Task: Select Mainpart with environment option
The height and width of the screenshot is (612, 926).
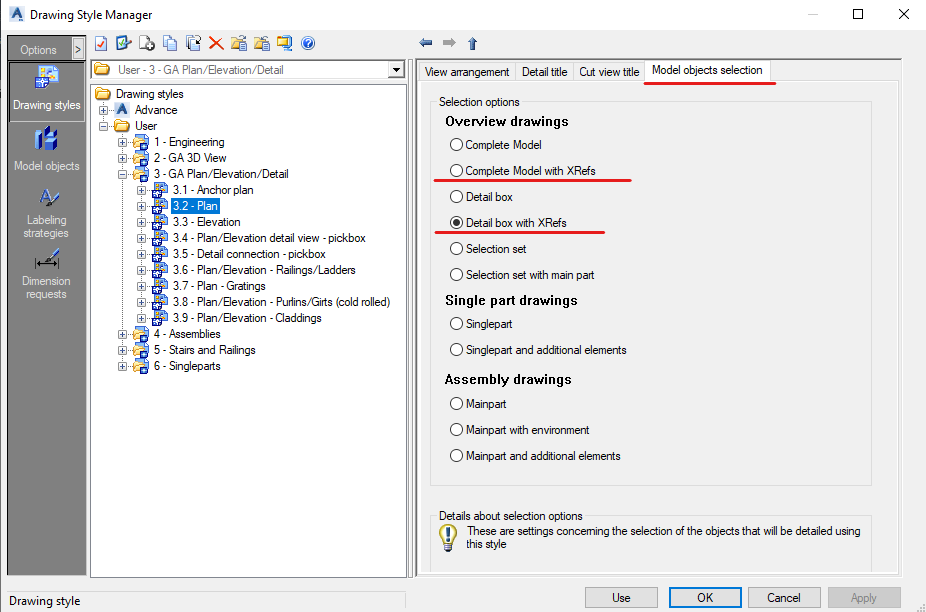Action: pyautogui.click(x=456, y=430)
